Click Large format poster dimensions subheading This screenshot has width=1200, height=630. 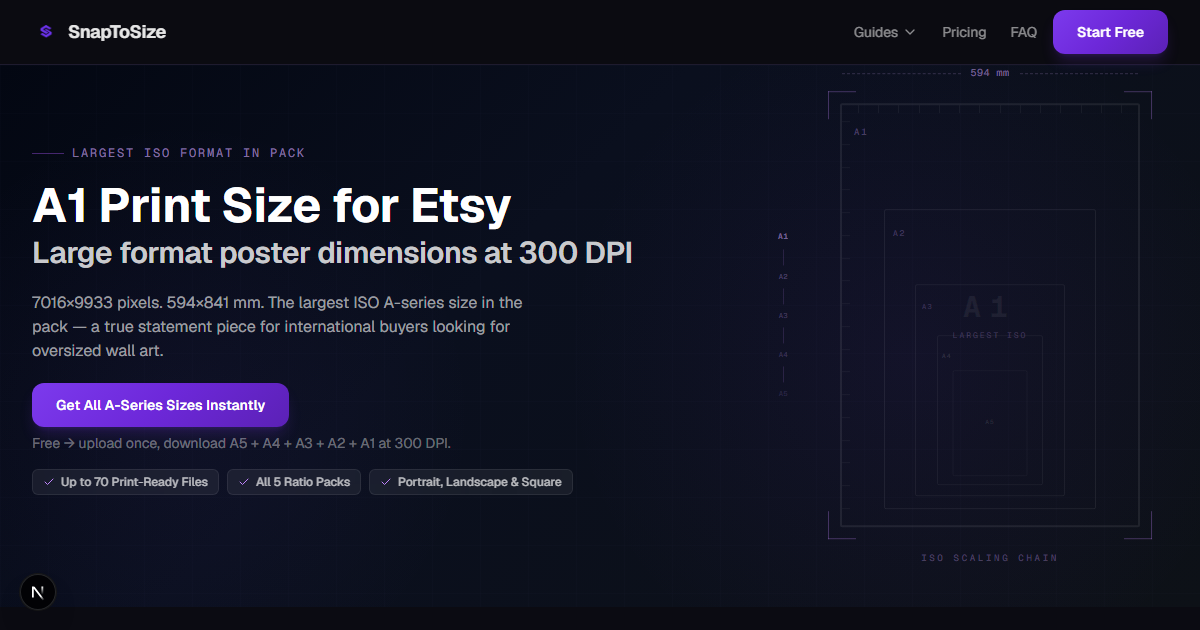[332, 252]
